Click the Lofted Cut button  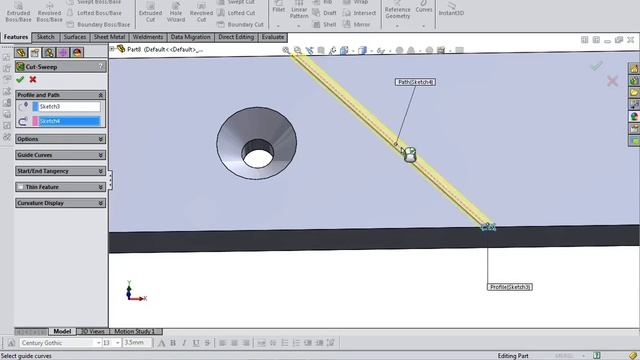coord(237,13)
